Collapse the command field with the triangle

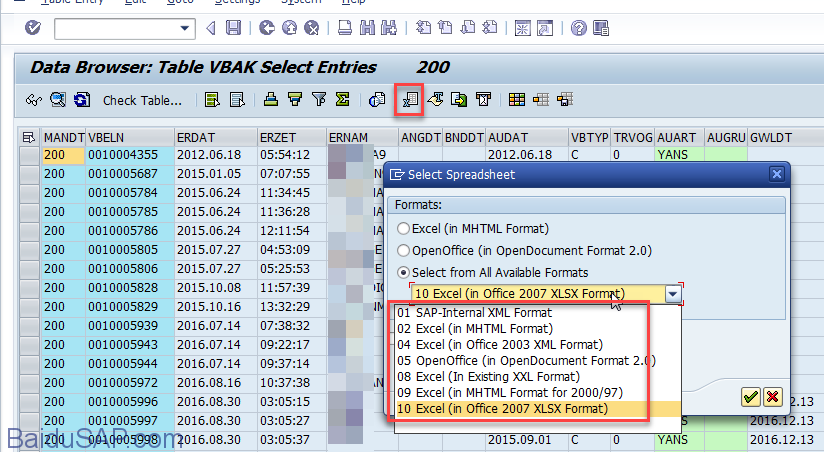[211, 28]
